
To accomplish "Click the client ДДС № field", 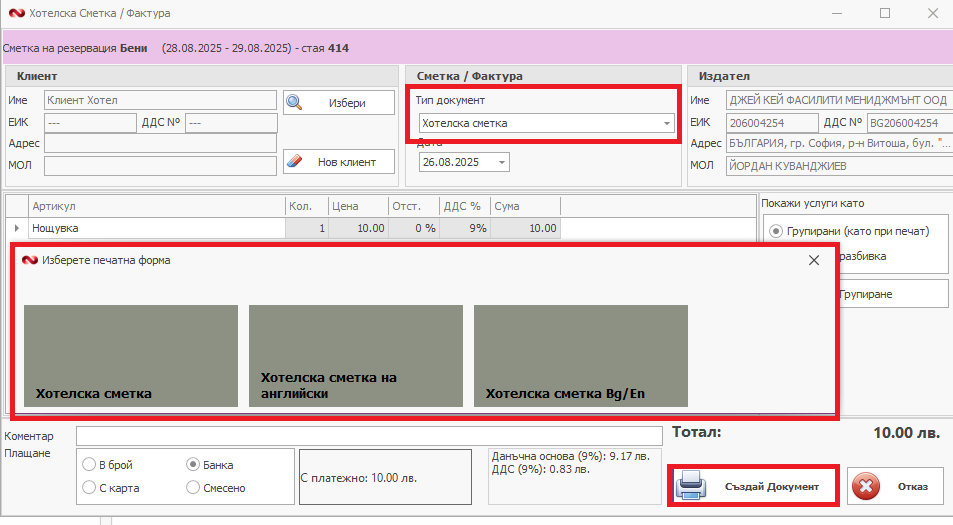I will 232,123.
